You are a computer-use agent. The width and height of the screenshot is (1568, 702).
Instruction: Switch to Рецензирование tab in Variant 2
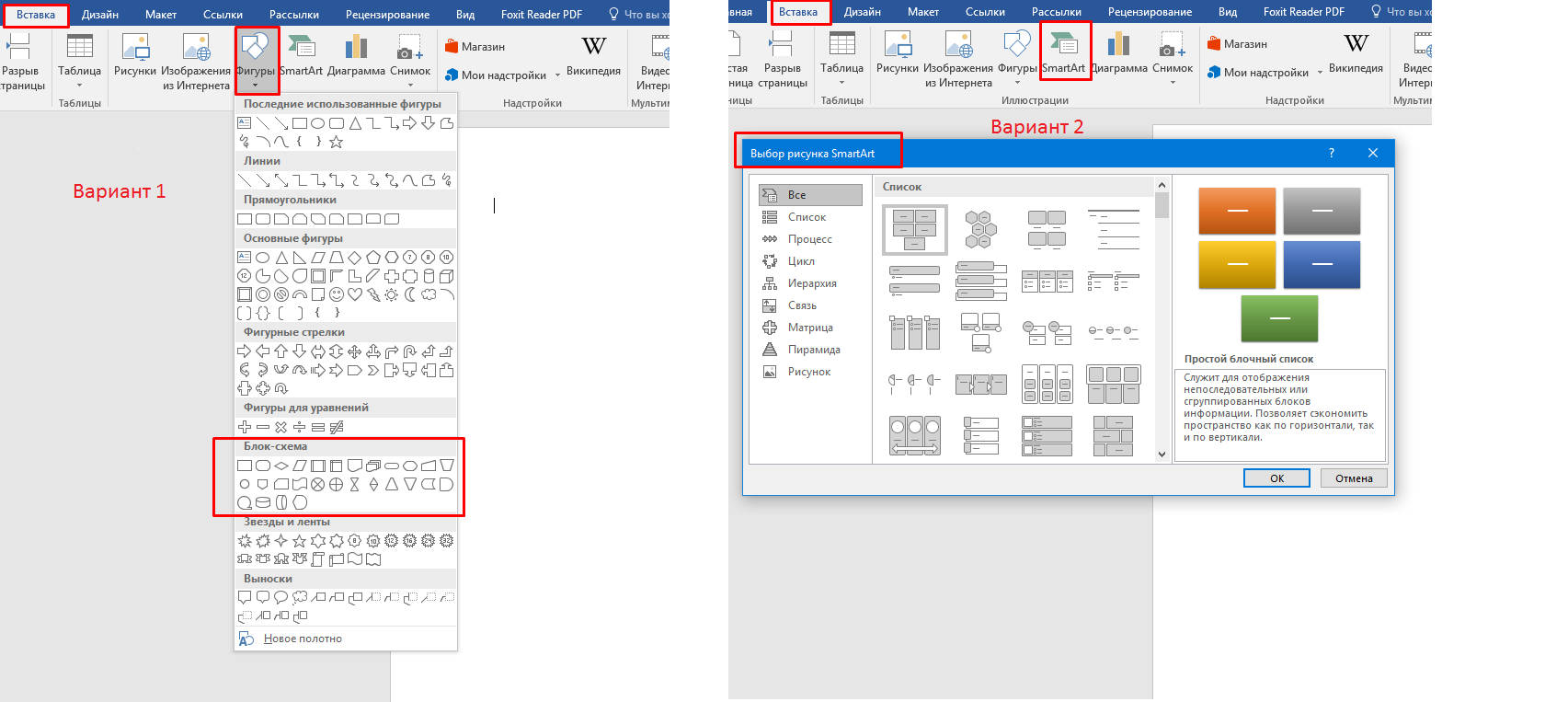[x=1150, y=12]
